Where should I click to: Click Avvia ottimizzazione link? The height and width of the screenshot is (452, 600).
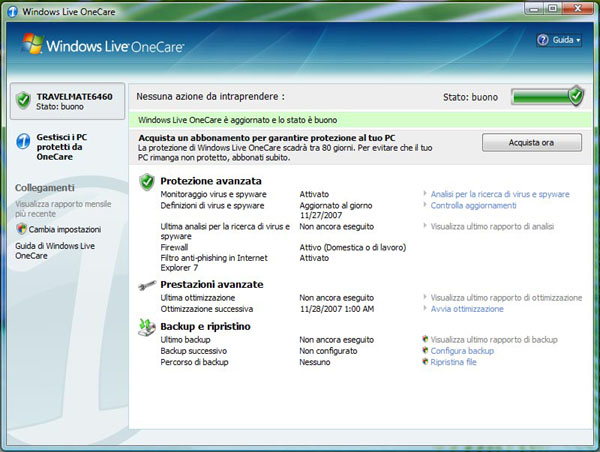[x=467, y=309]
